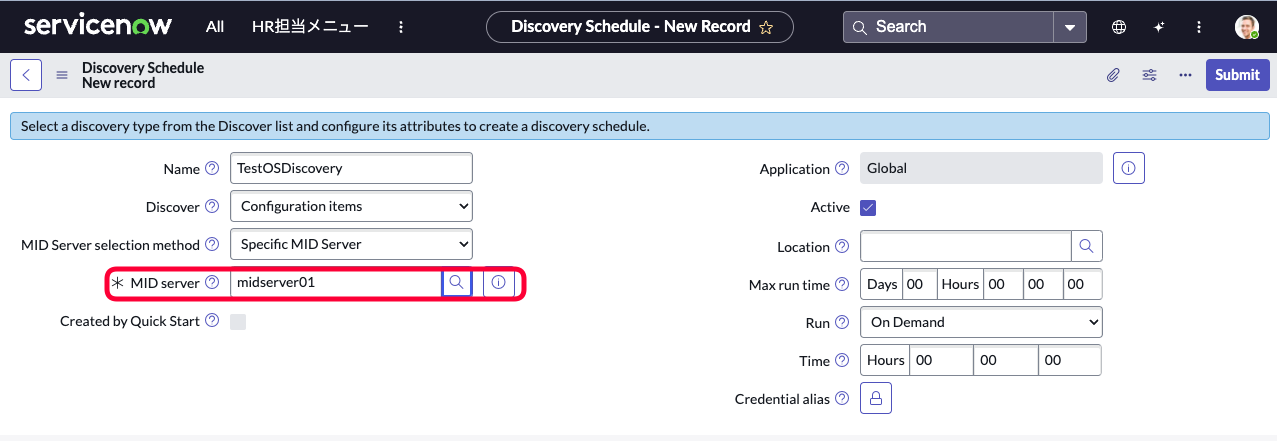Open MID server lookup magnifier
Image resolution: width=1277 pixels, height=441 pixels.
click(457, 283)
